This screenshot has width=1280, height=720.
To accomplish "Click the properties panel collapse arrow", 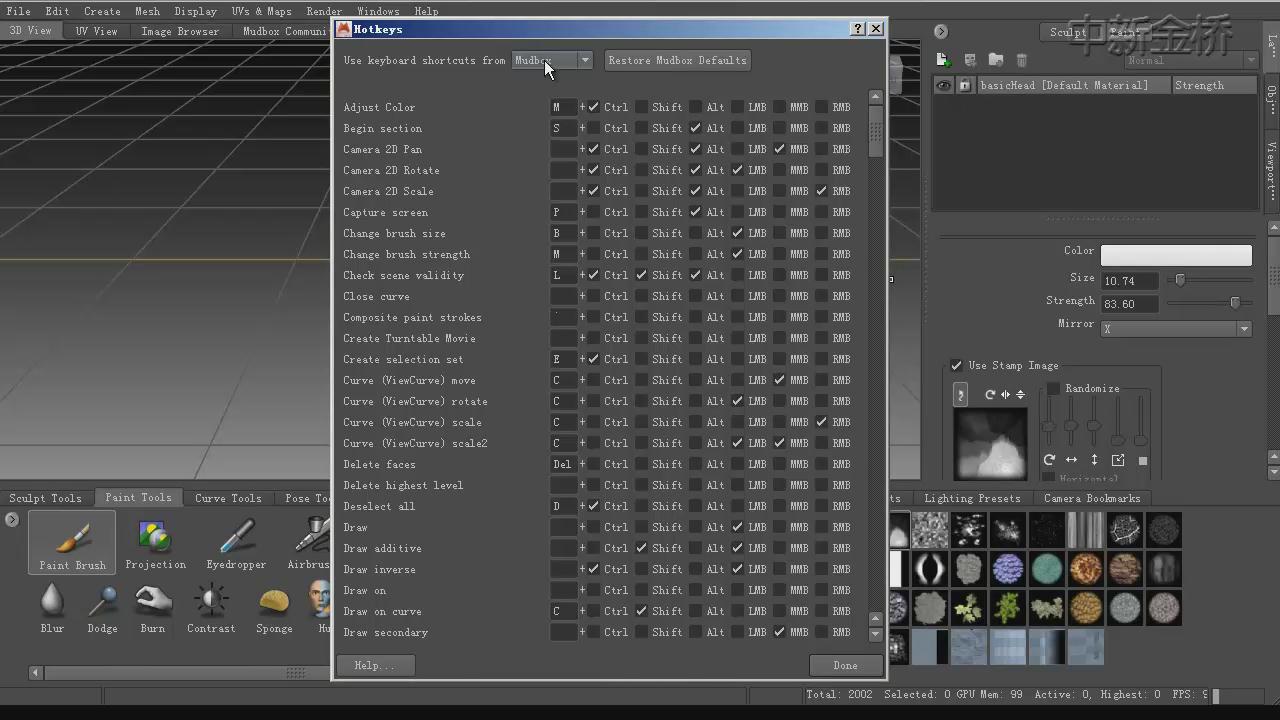I will [941, 32].
